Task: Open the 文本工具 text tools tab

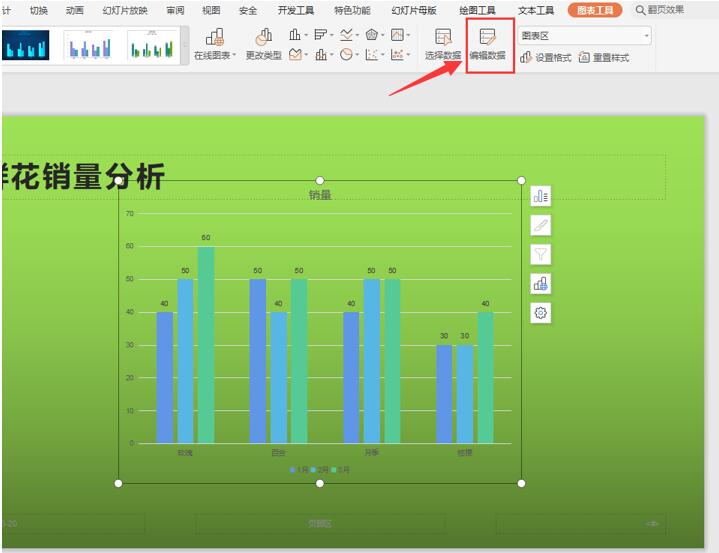Action: click(x=536, y=10)
